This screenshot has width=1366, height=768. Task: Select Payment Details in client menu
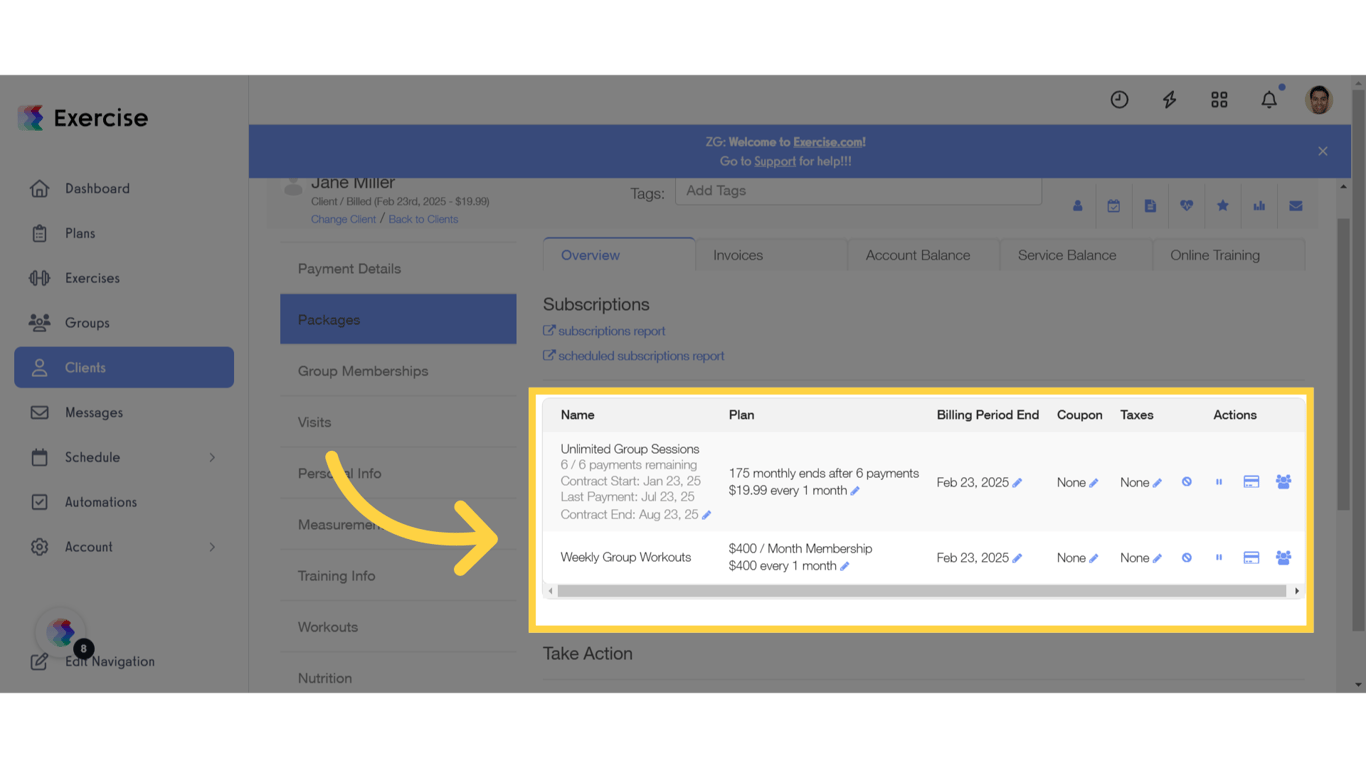398,268
